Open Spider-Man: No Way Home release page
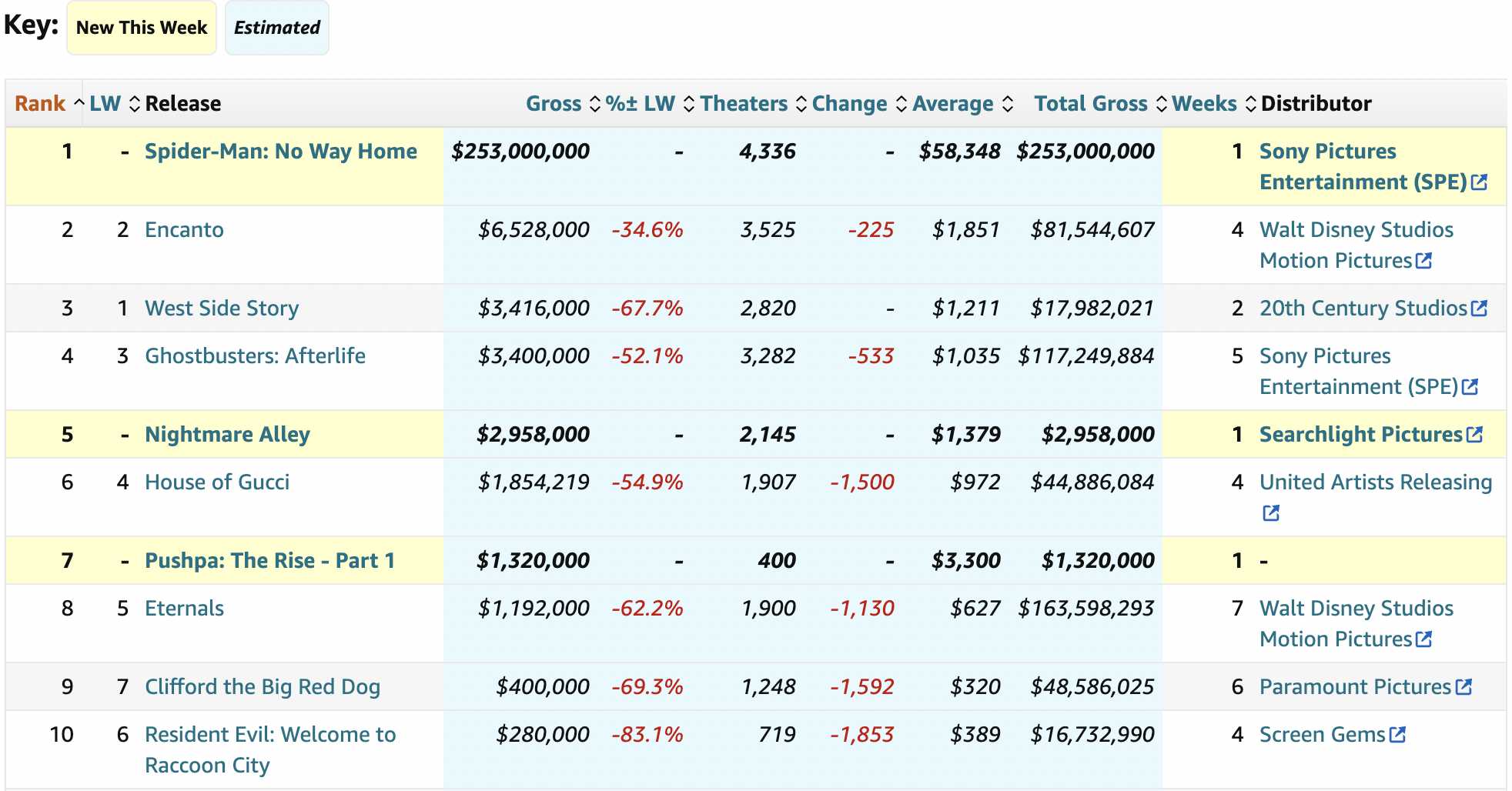Image resolution: width=1512 pixels, height=791 pixels. pyautogui.click(x=281, y=152)
